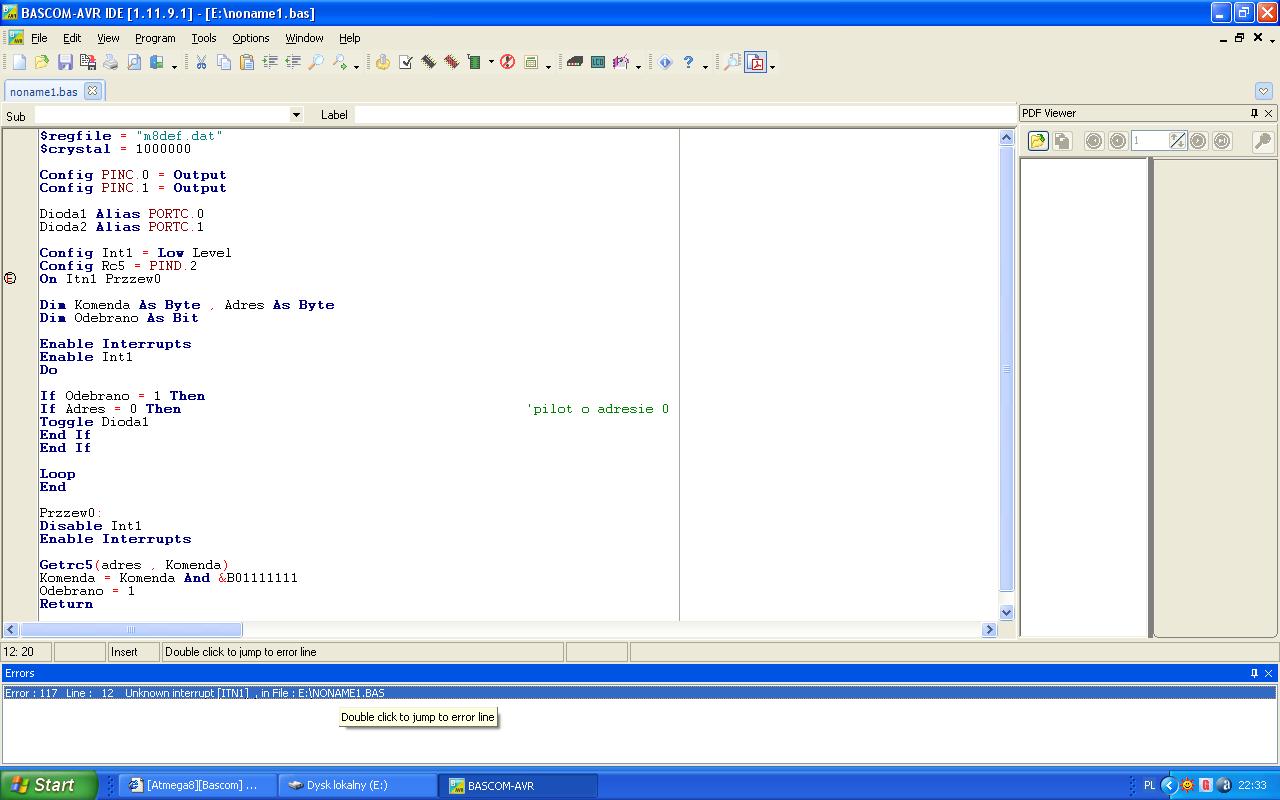Image resolution: width=1280 pixels, height=800 pixels.
Task: Pin the Errors panel
Action: (x=1254, y=673)
